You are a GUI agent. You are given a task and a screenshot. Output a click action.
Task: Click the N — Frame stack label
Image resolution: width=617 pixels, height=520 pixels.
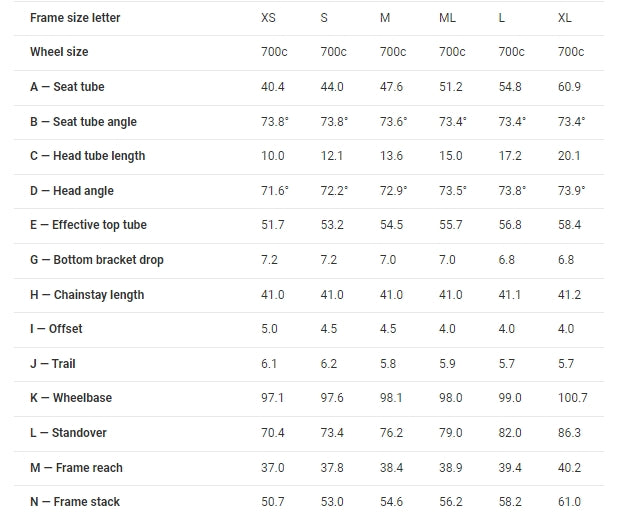coord(75,502)
